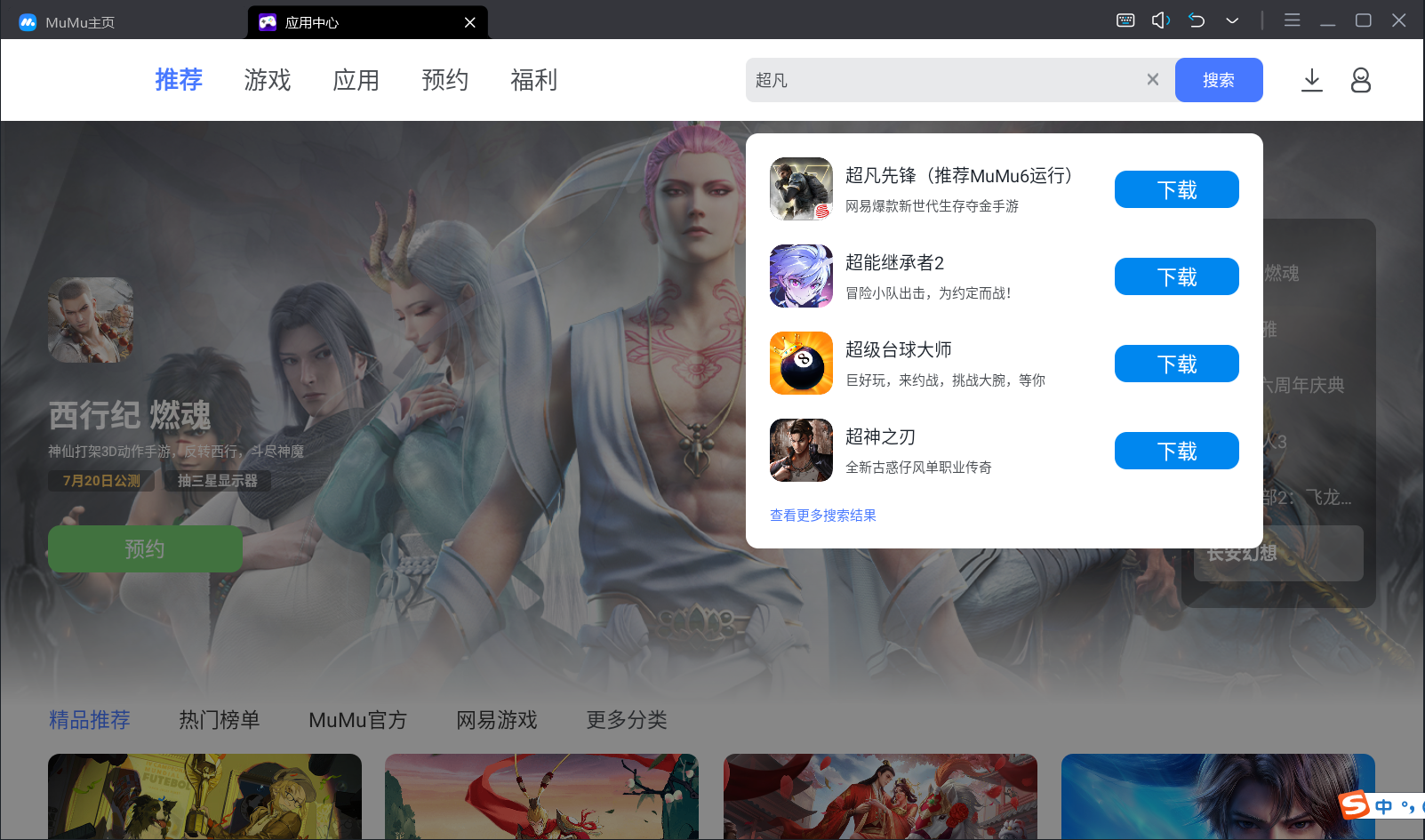Image resolution: width=1425 pixels, height=840 pixels.
Task: Select the MuMu官方 category tab
Action: click(x=358, y=720)
